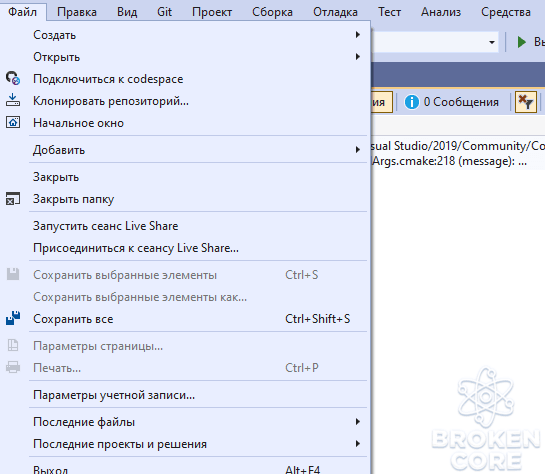545x474 pixels.
Task: Open the Проект menu
Action: coord(212,12)
